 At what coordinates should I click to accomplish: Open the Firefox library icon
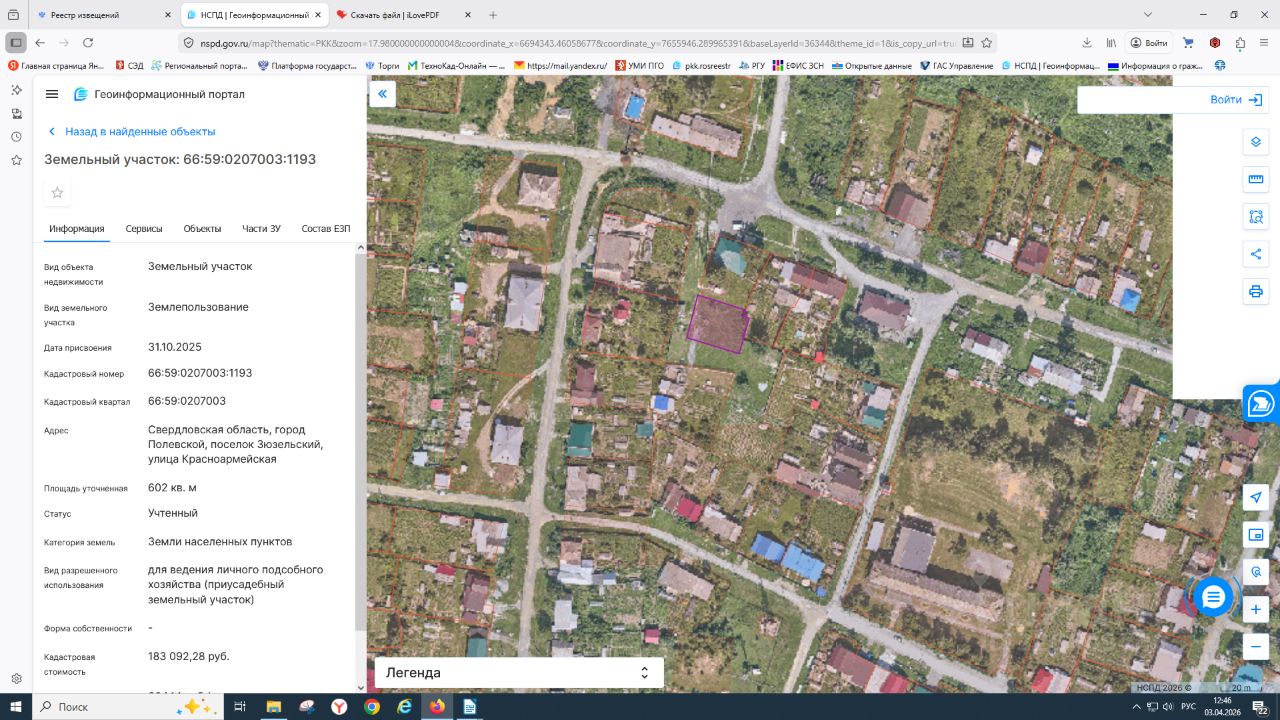pyautogui.click(x=1111, y=43)
